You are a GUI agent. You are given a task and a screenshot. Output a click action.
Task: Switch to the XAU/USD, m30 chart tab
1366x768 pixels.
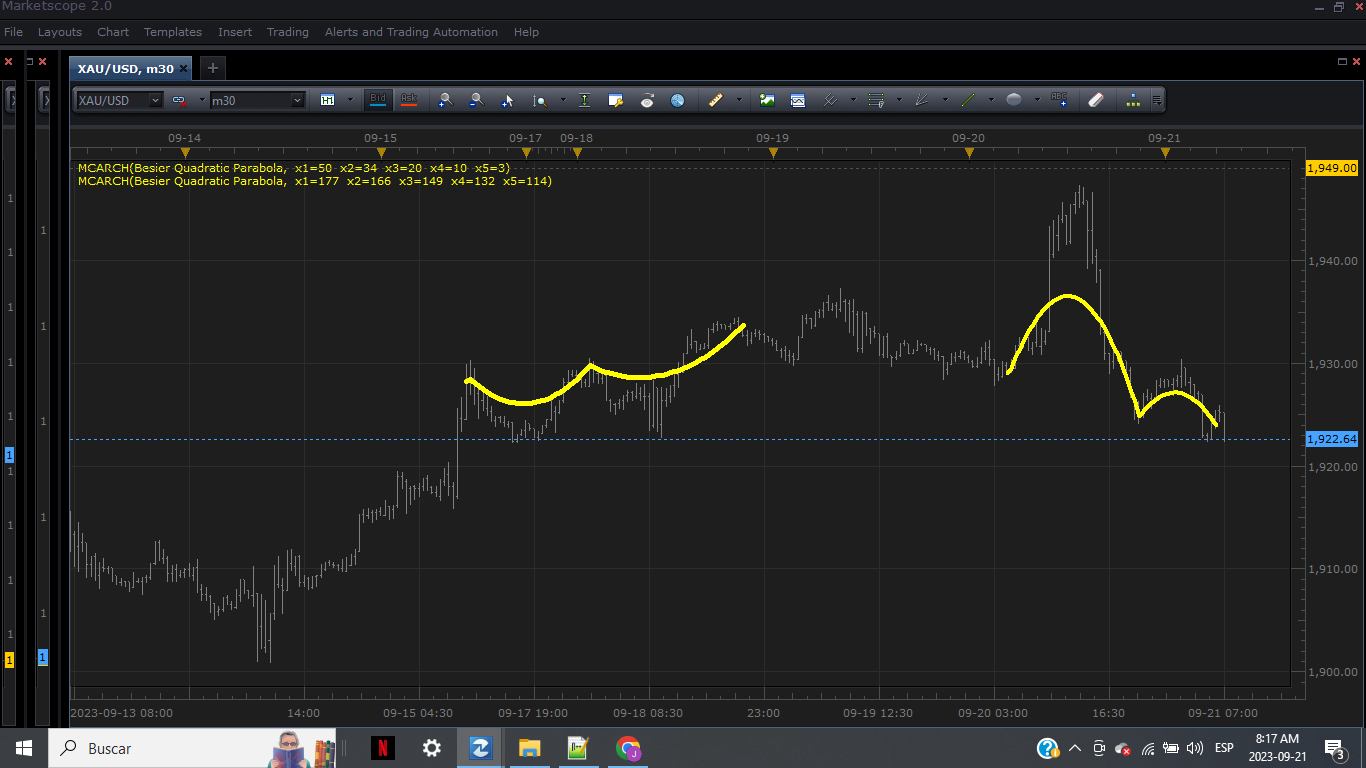click(x=125, y=69)
